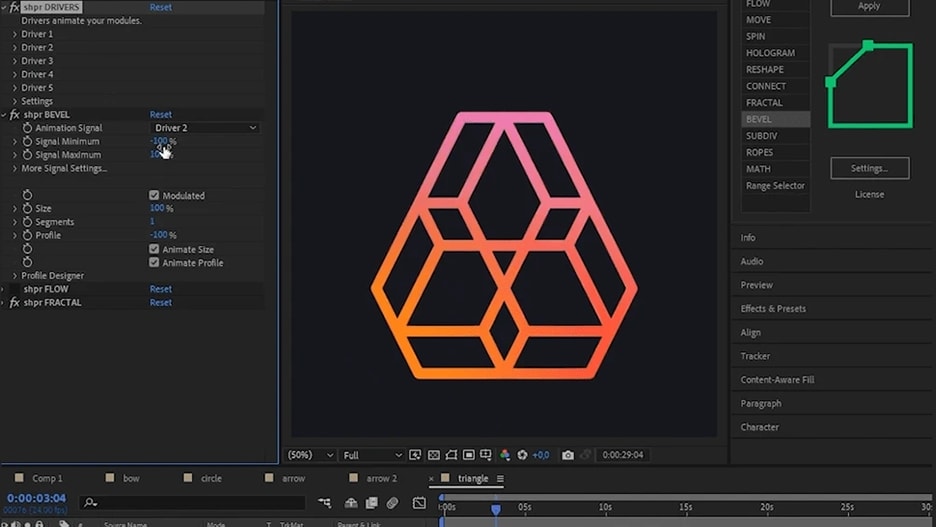Toggle the Animate Profile checkbox
The width and height of the screenshot is (936, 527).
click(154, 262)
